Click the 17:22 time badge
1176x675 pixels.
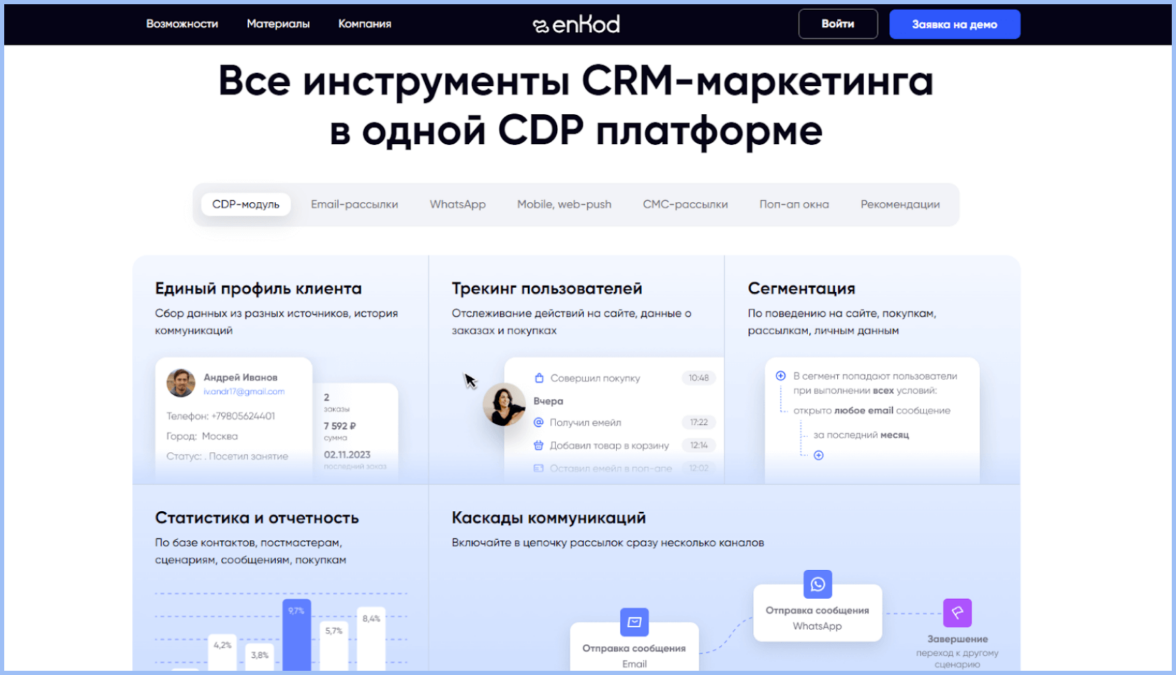[x=698, y=422]
